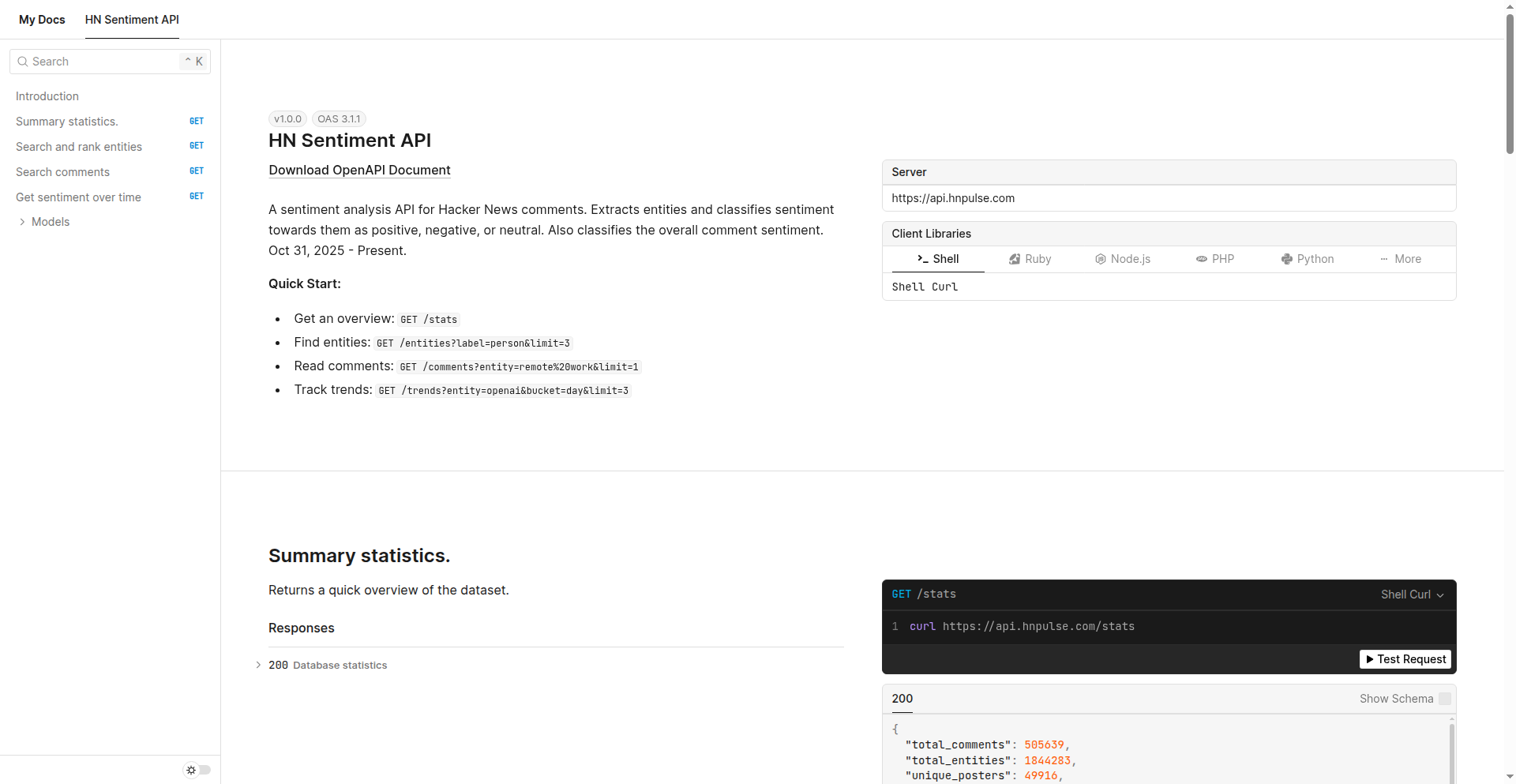The width and height of the screenshot is (1516, 784).
Task: Switch to the My Docs tab
Action: pos(42,20)
